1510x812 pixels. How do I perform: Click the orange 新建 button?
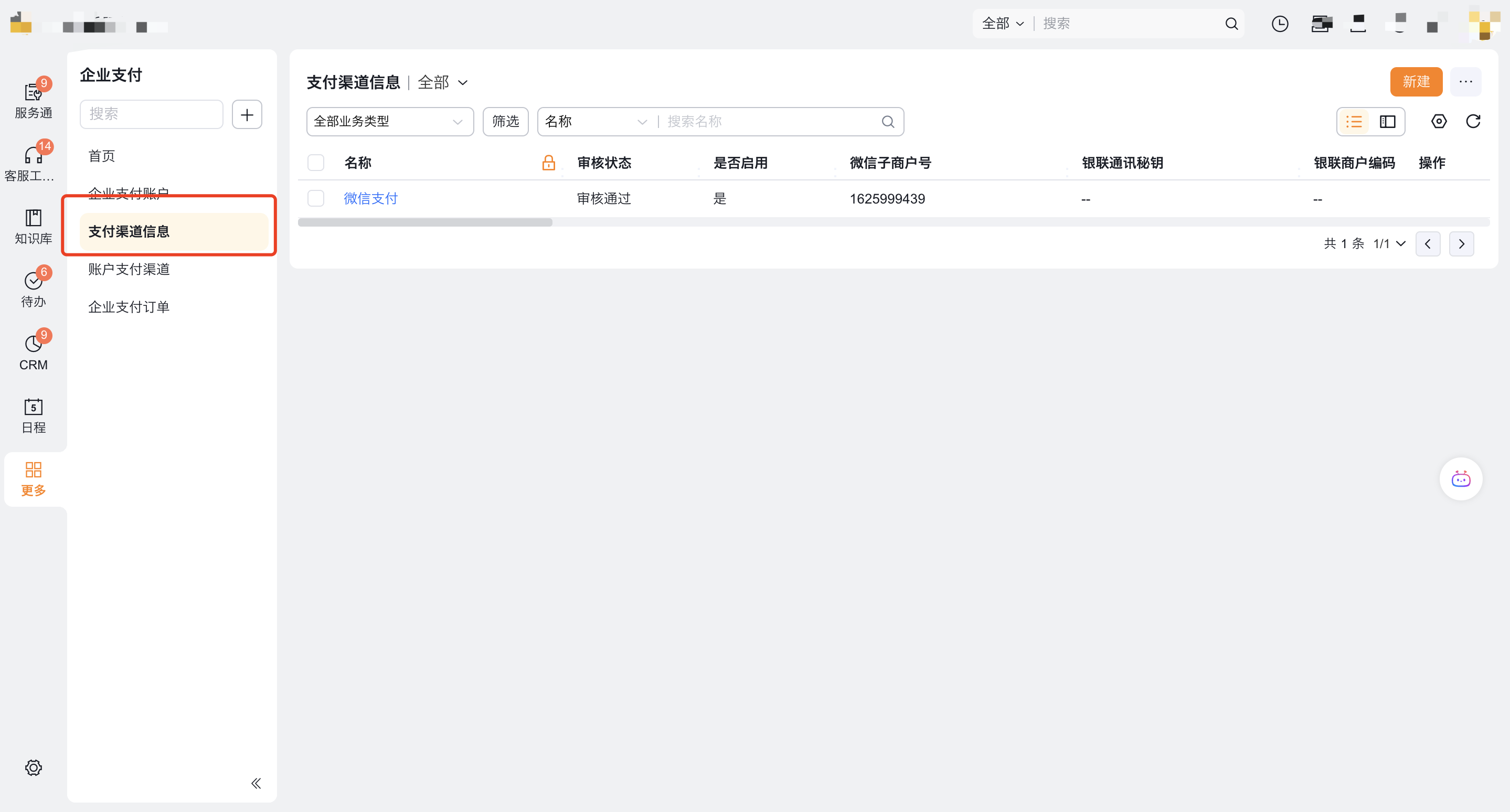1415,81
